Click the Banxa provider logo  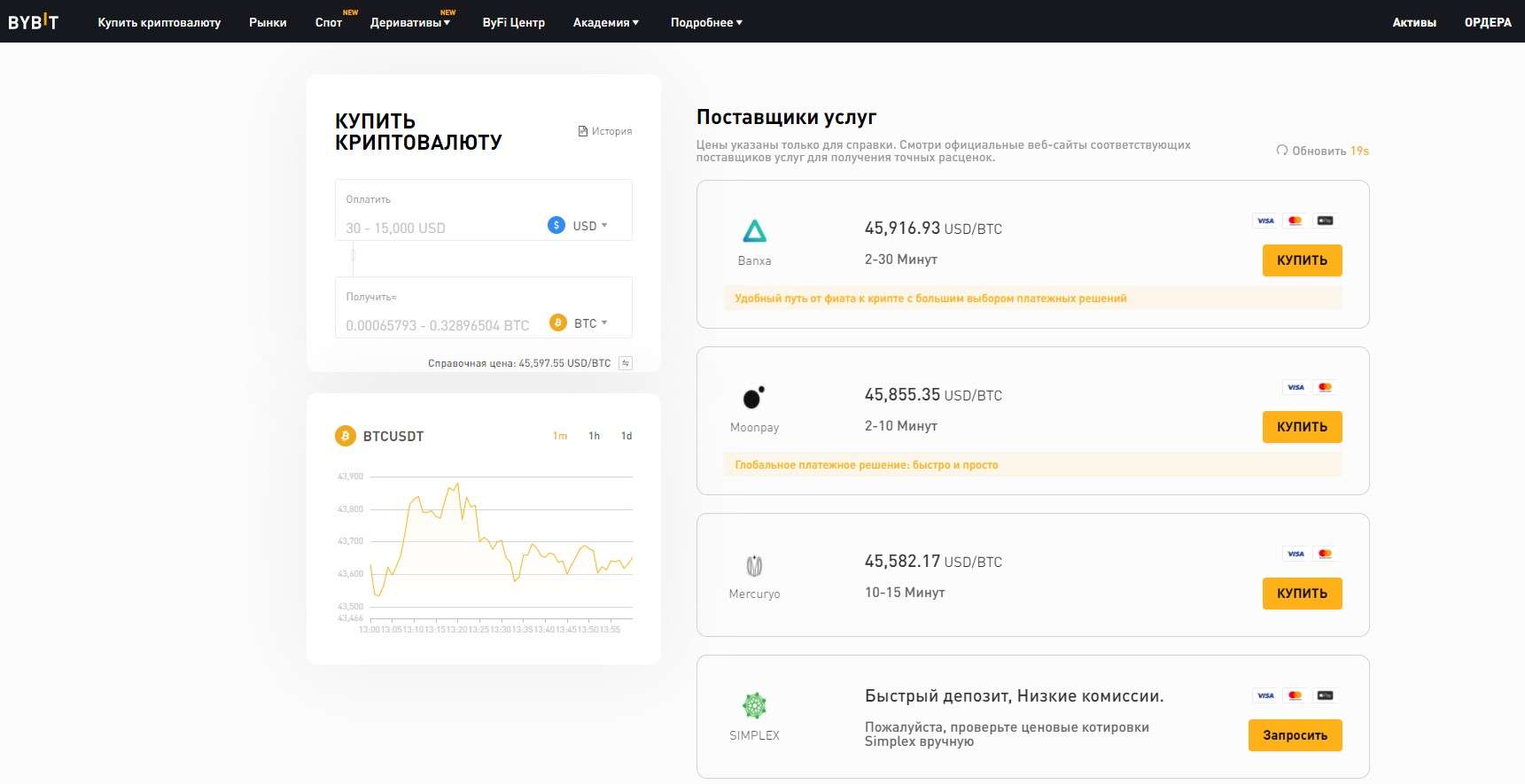coord(754,231)
